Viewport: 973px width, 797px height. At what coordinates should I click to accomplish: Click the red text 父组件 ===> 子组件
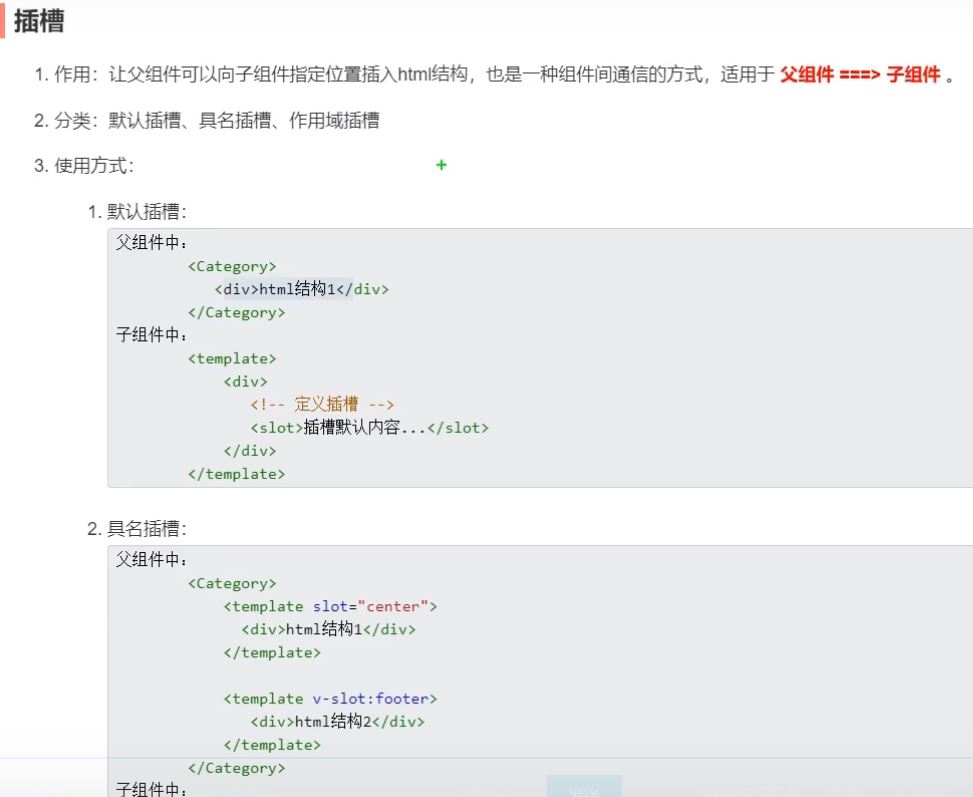point(860,75)
